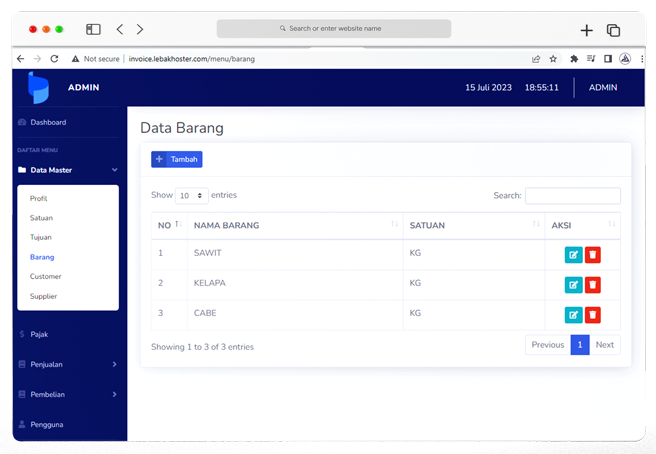Bookmark page with the star icon
This screenshot has height=454, width=656.
pos(553,59)
